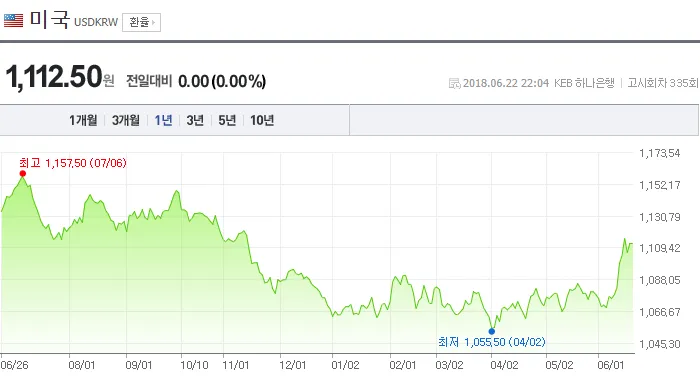Click the 1,173.54 y-axis label
The image size is (700, 380).
click(660, 153)
